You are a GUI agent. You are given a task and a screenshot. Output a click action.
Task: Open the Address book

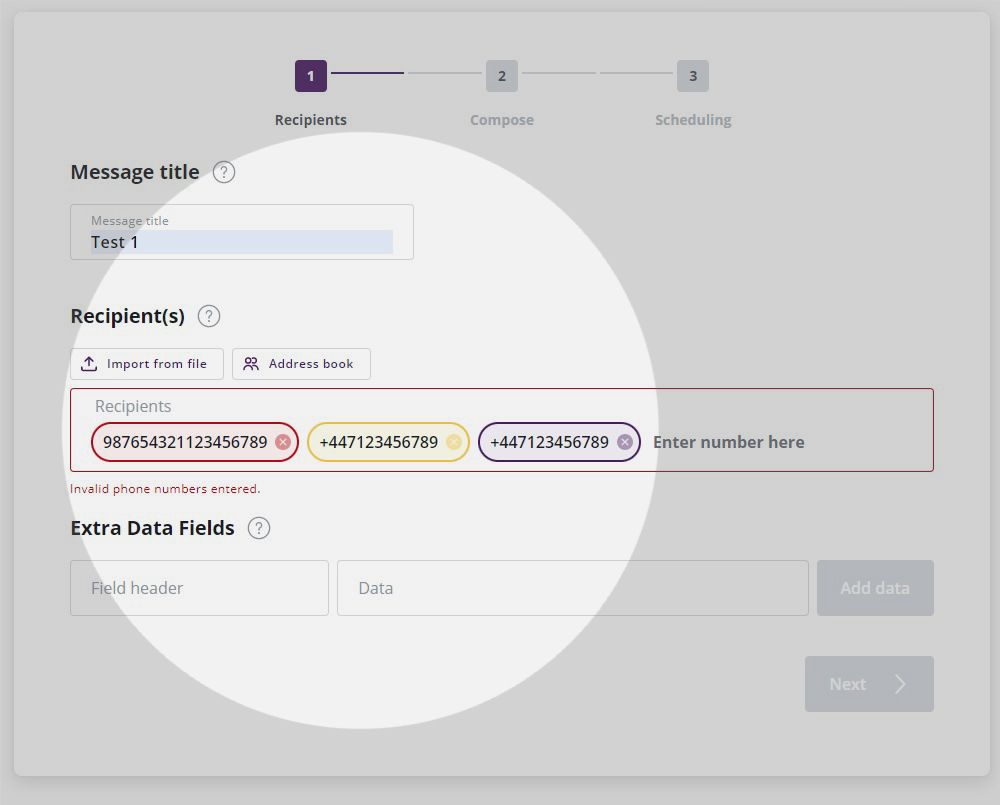(301, 364)
